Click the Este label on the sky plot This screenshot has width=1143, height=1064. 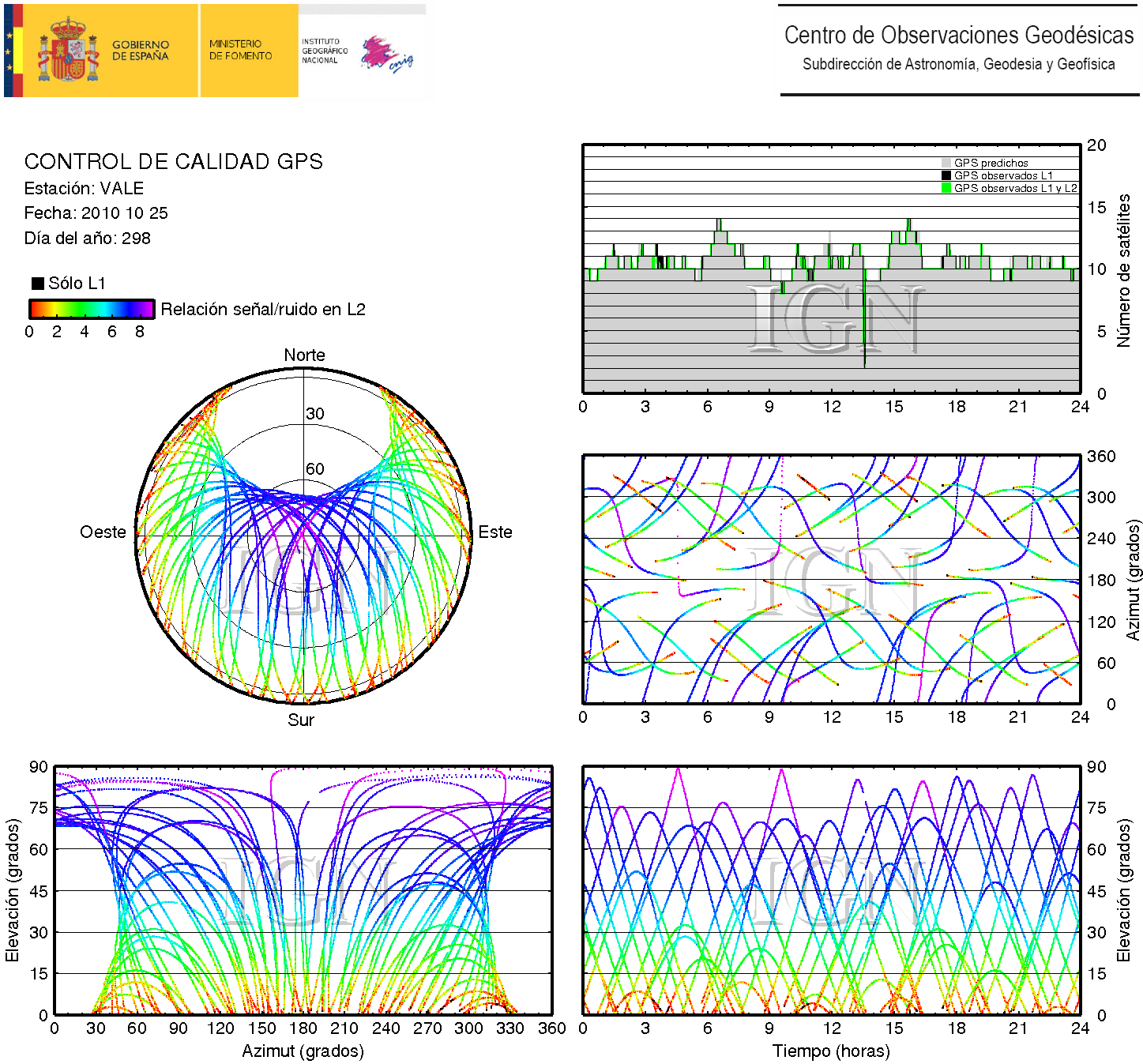[494, 532]
